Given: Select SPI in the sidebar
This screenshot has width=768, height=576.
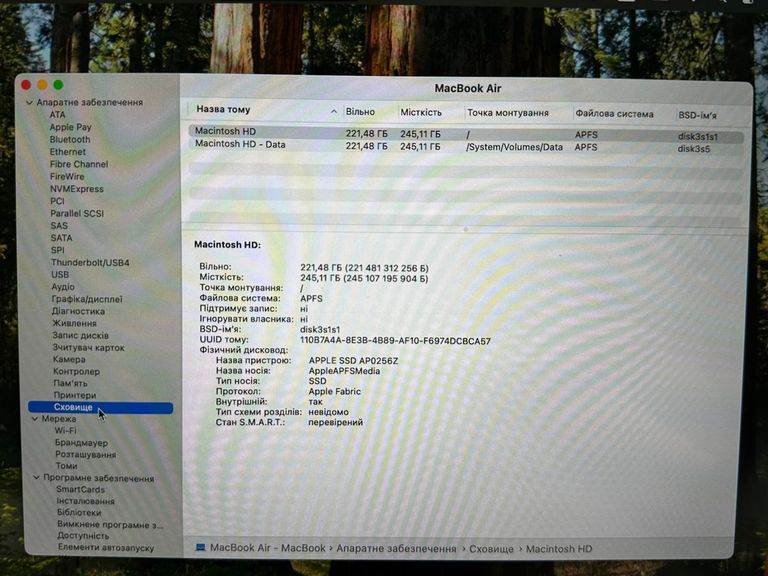Looking at the screenshot, I should (x=57, y=250).
